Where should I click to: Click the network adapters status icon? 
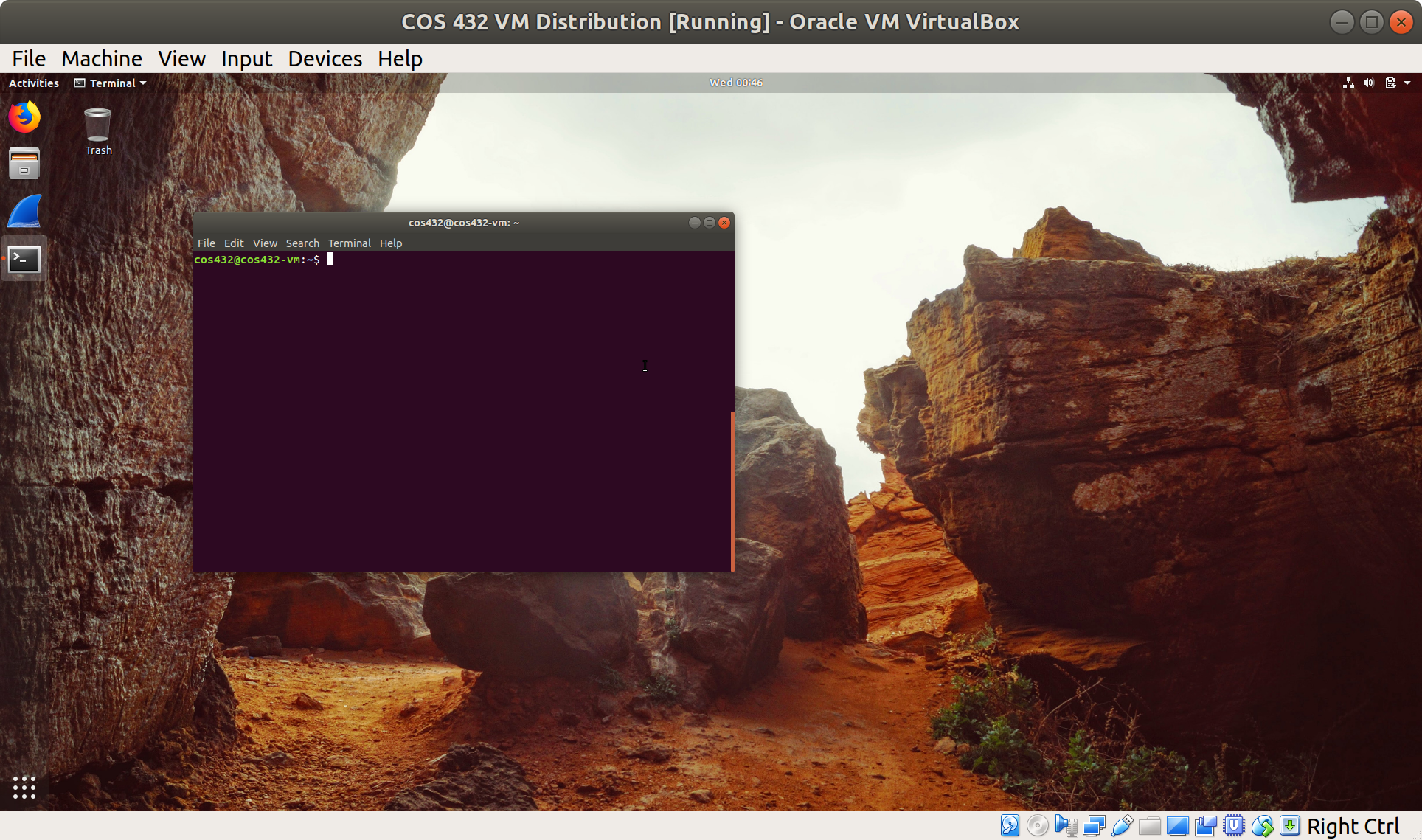pos(1094,826)
